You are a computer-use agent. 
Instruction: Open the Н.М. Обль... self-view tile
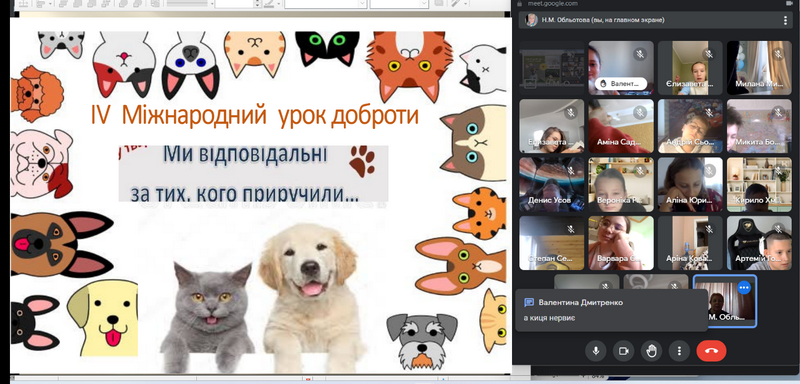[725, 301]
